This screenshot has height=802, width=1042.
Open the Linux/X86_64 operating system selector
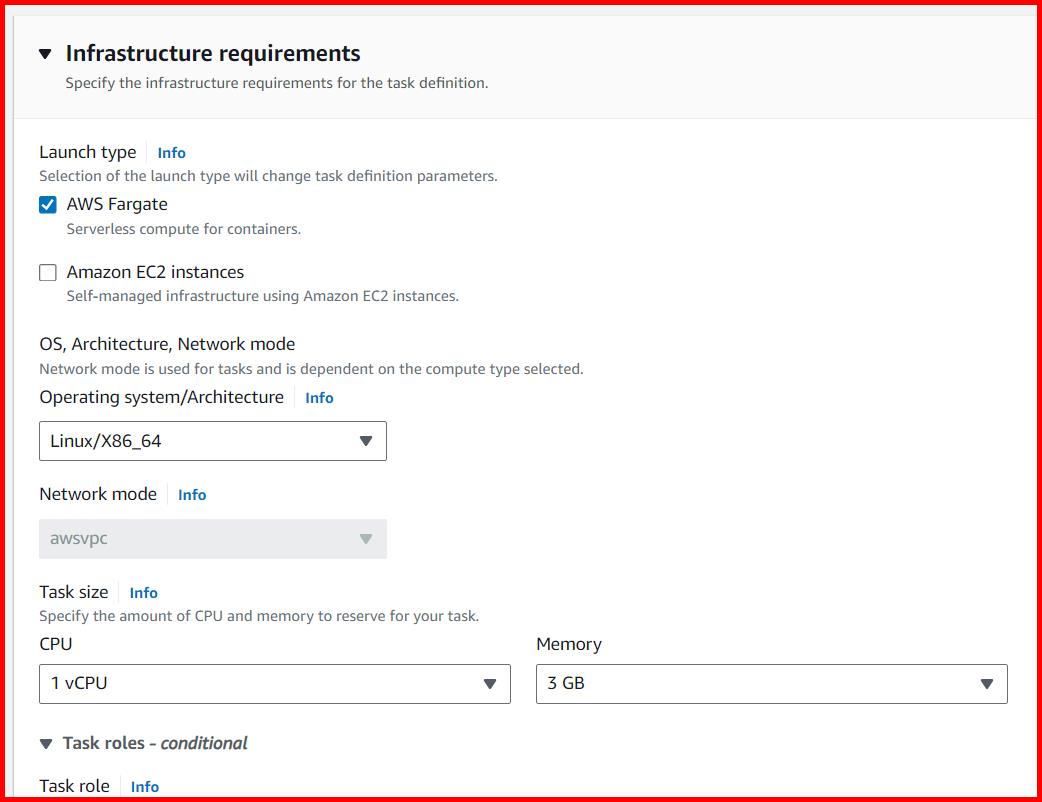212,441
